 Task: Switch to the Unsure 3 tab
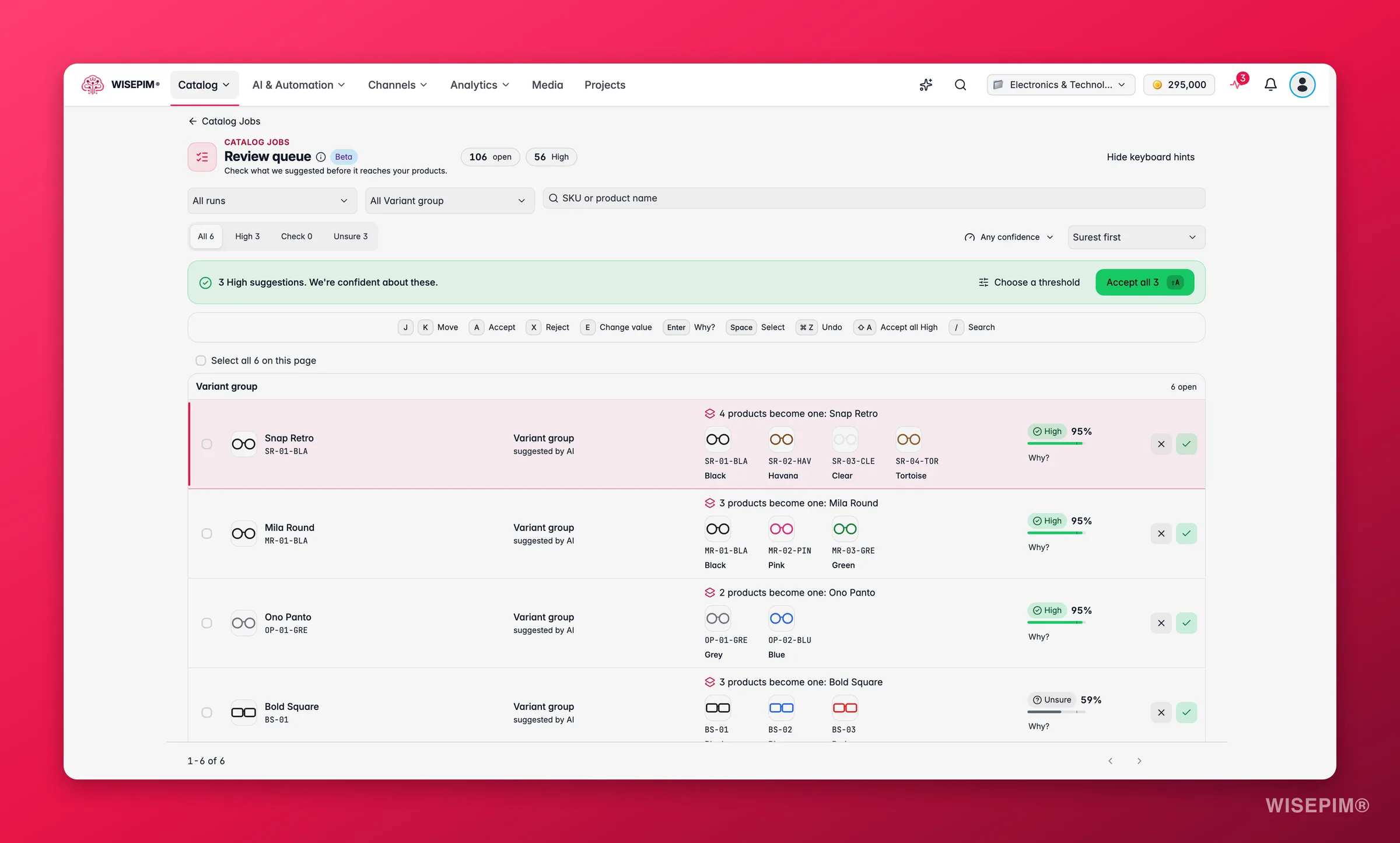point(351,236)
